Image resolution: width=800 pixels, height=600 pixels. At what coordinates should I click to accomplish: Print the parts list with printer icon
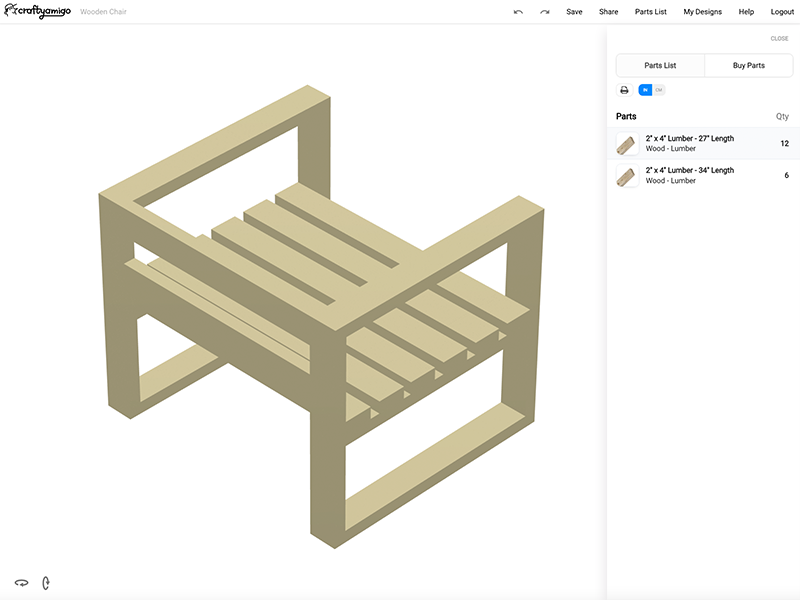coord(624,90)
